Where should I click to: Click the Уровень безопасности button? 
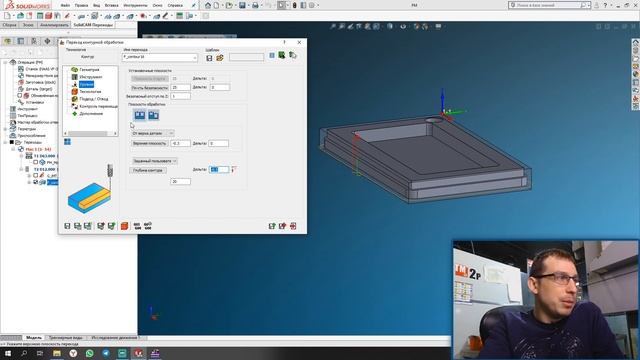pyautogui.click(x=149, y=87)
